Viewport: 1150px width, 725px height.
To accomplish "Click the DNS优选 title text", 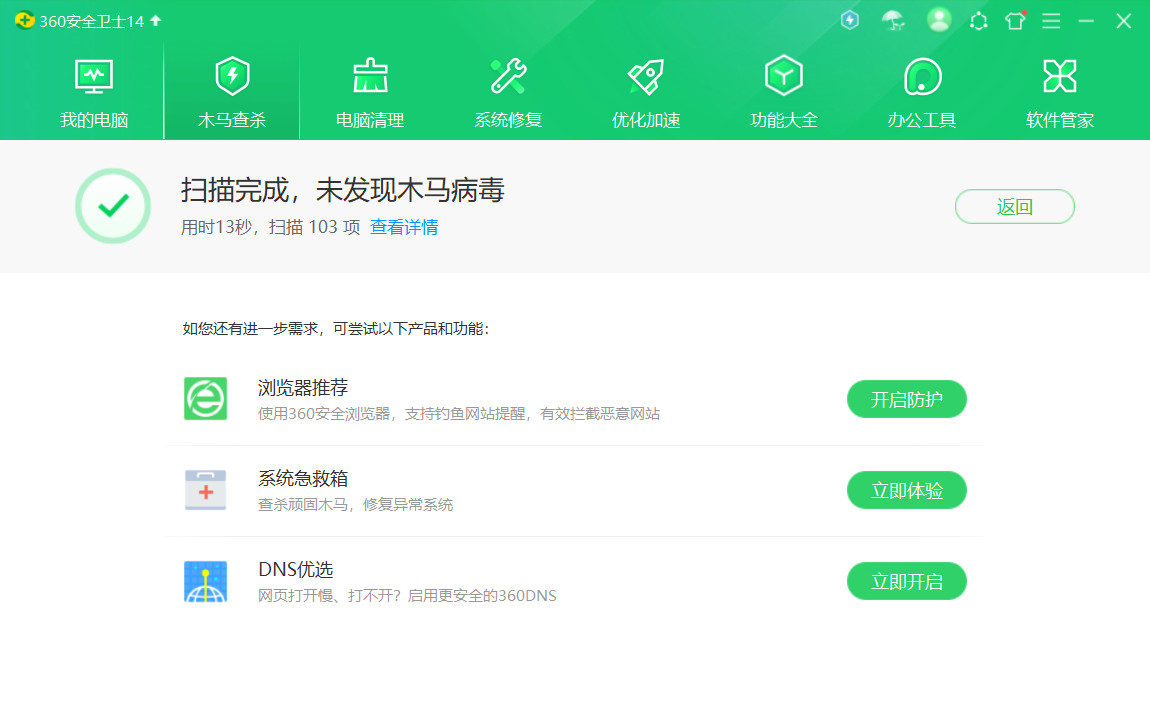I will click(x=296, y=569).
